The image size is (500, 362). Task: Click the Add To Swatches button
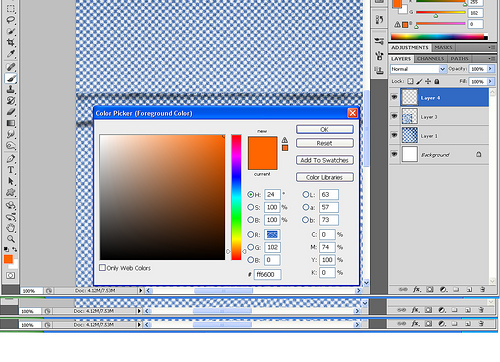(x=325, y=160)
